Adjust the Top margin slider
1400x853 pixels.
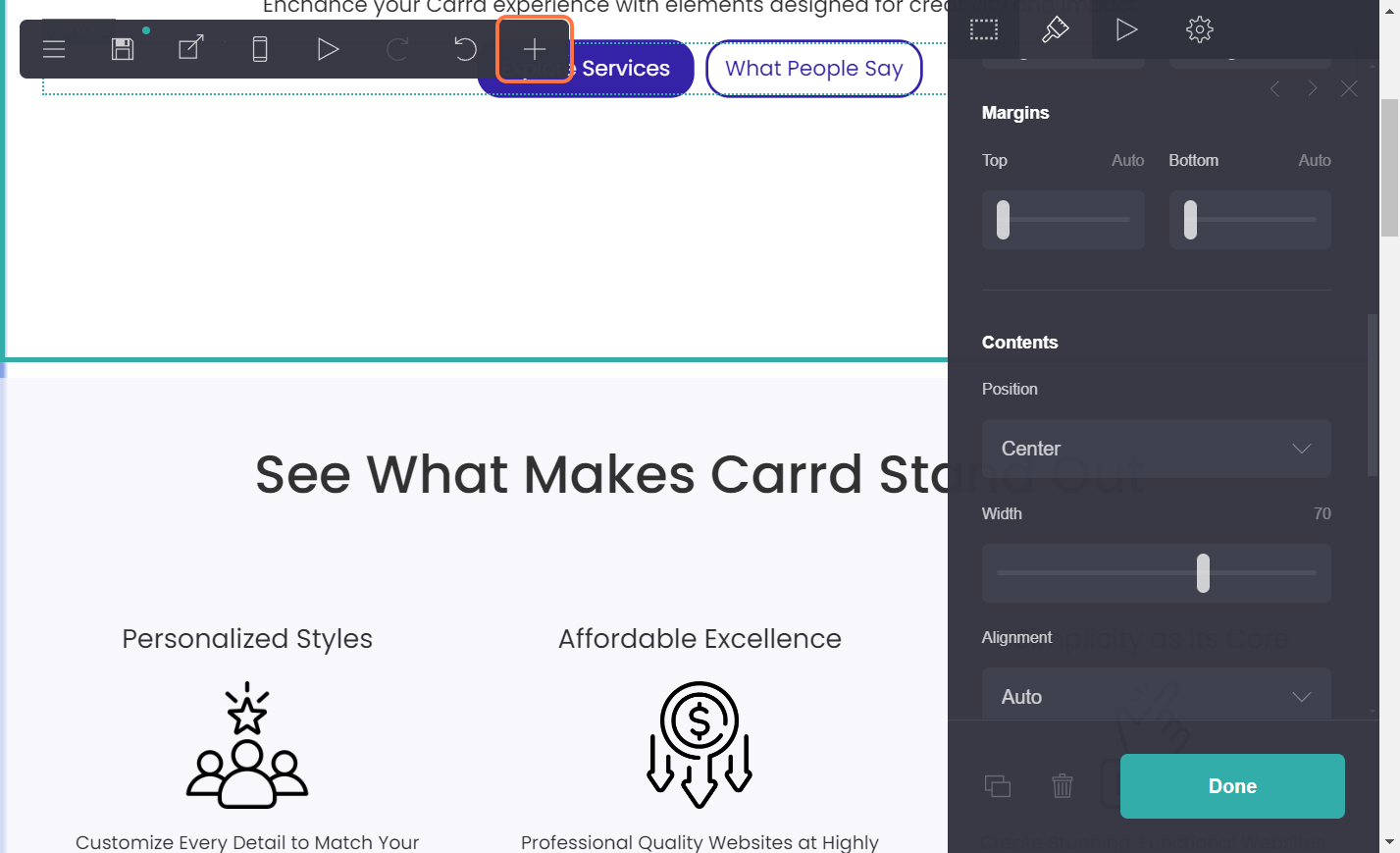(x=1063, y=220)
